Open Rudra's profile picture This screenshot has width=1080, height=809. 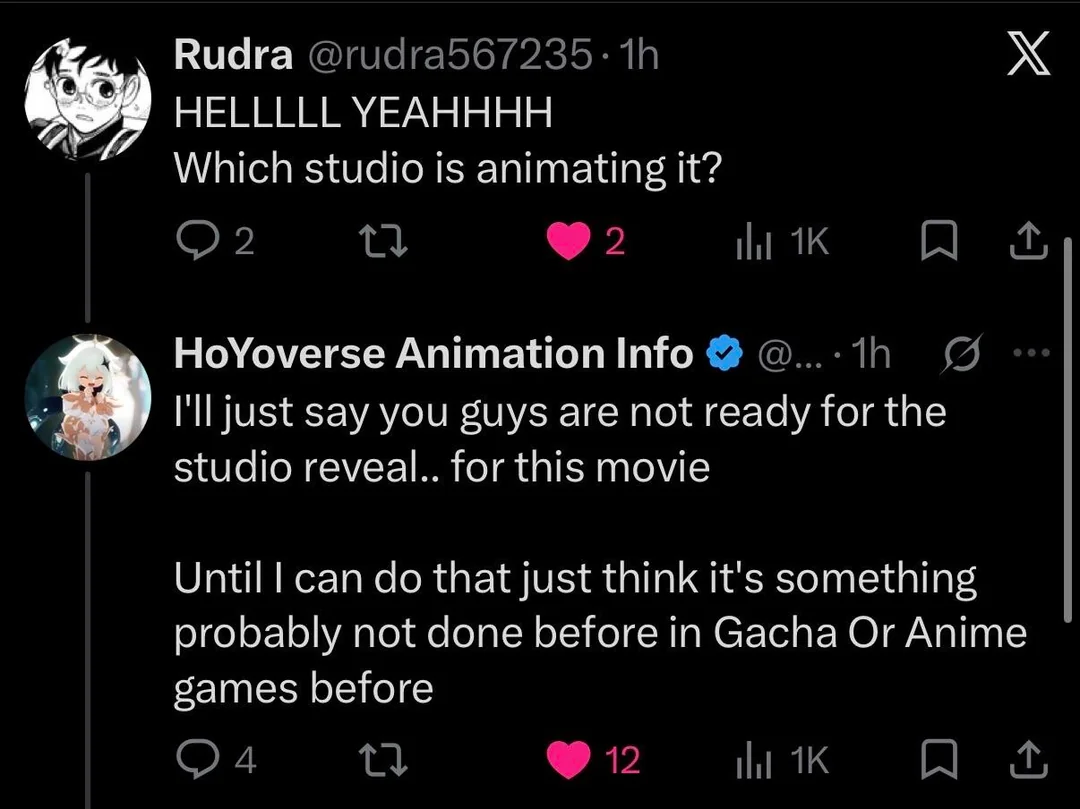(87, 98)
